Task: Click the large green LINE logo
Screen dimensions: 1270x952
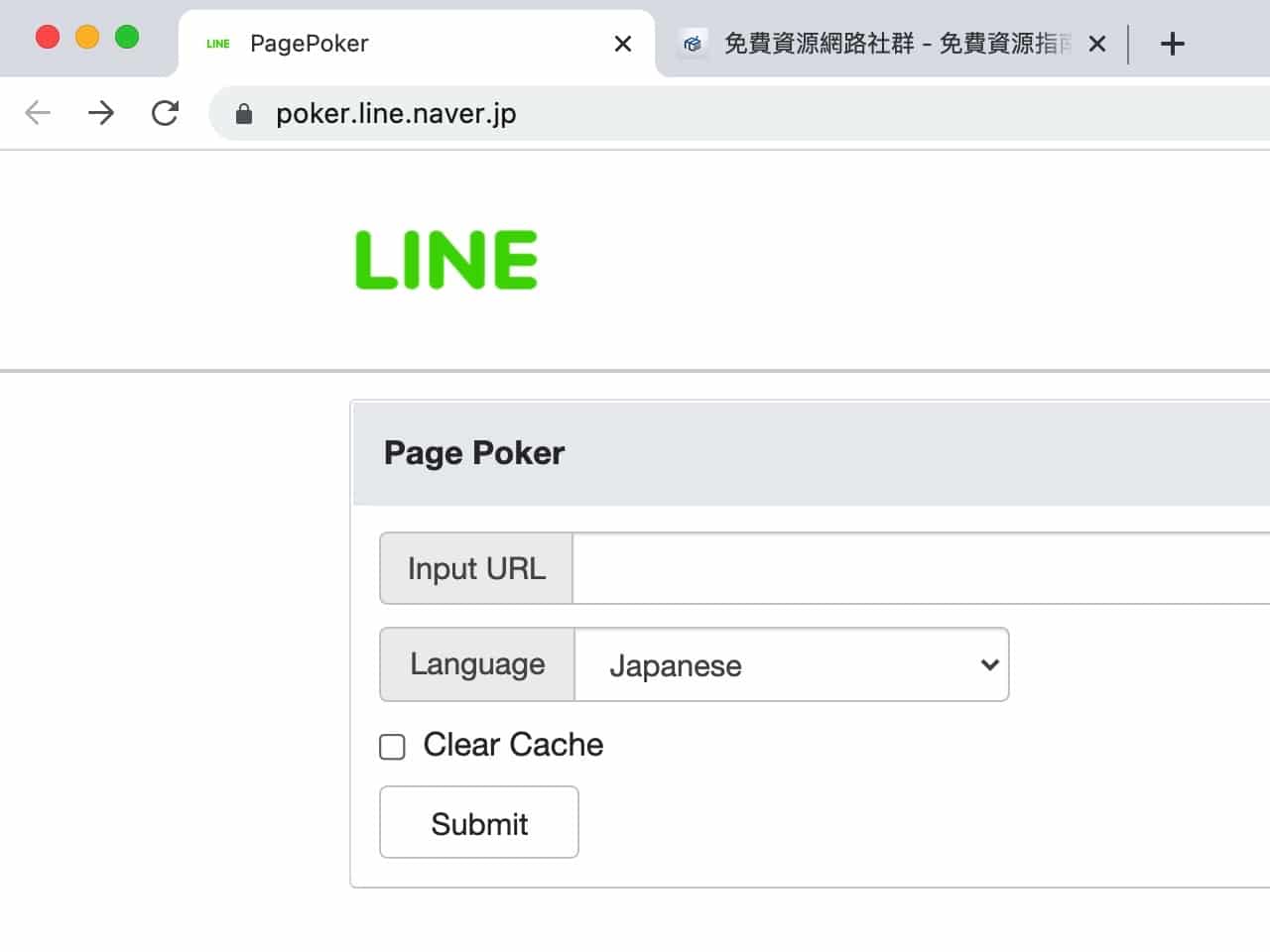Action: (x=446, y=260)
